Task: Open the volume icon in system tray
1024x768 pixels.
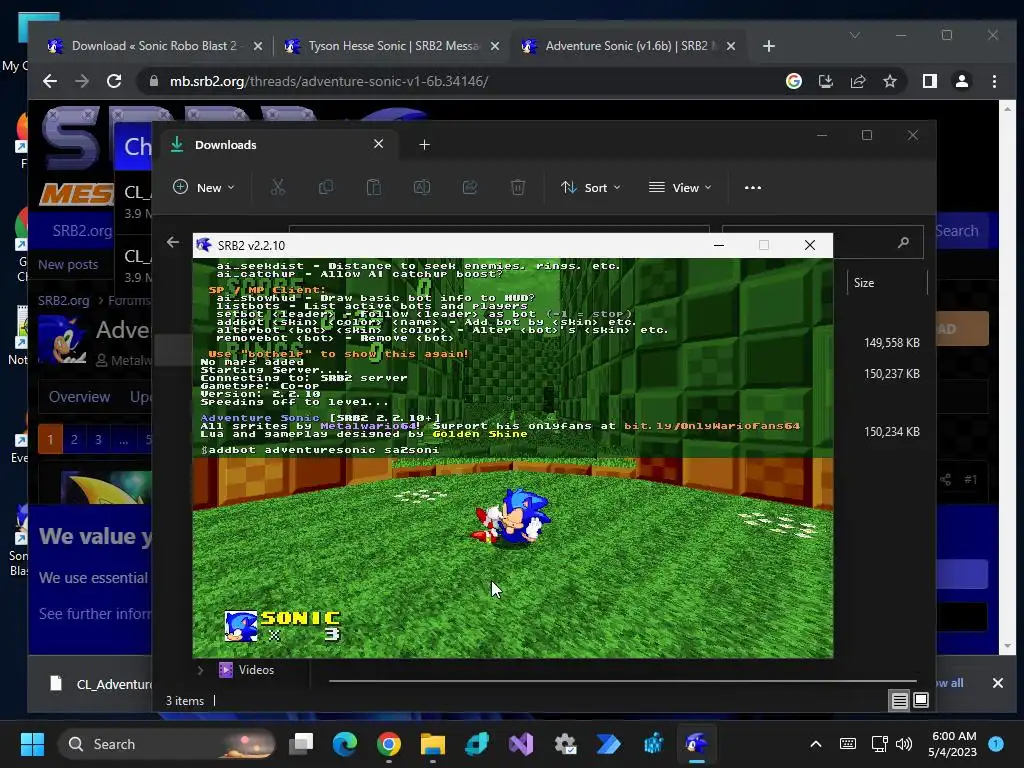Action: (x=904, y=744)
